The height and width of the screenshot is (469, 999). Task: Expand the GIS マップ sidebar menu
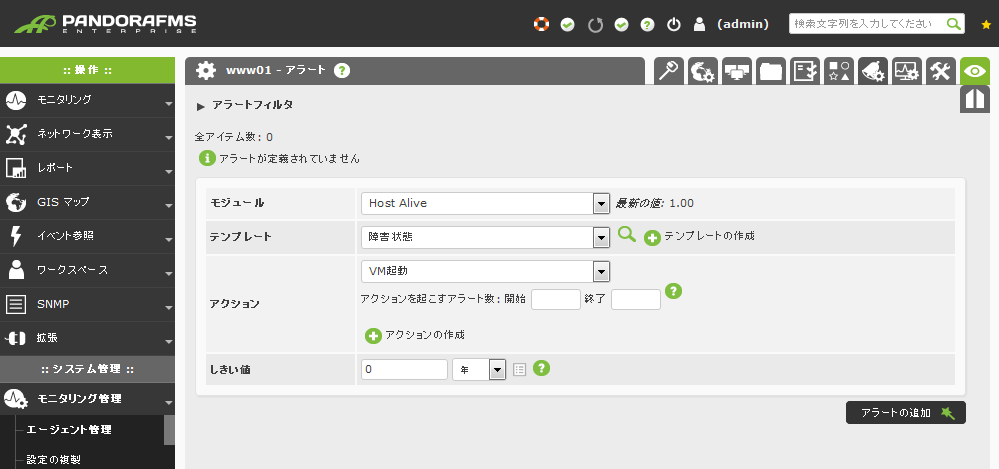pyautogui.click(x=87, y=203)
